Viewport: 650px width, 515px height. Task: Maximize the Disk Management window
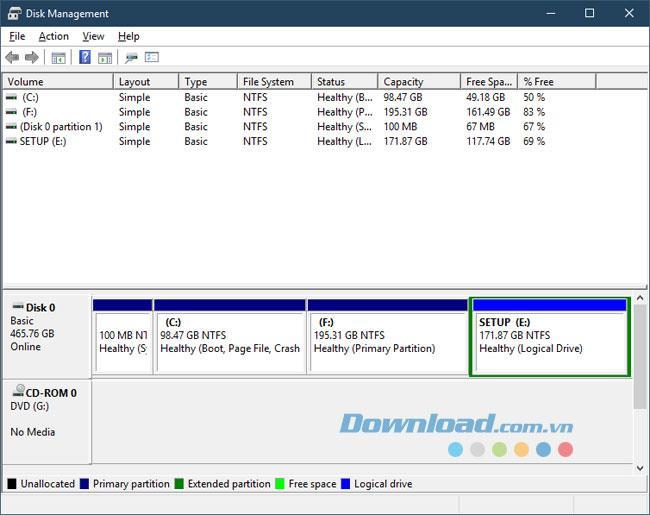pos(589,13)
